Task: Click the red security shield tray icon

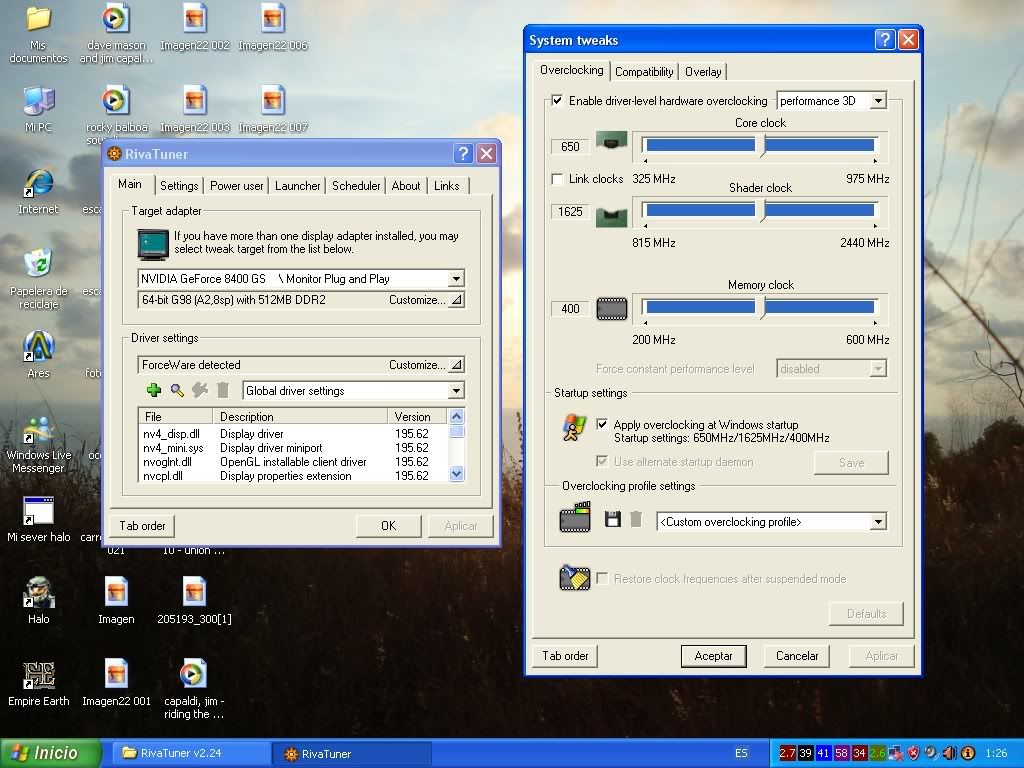Action: [914, 753]
